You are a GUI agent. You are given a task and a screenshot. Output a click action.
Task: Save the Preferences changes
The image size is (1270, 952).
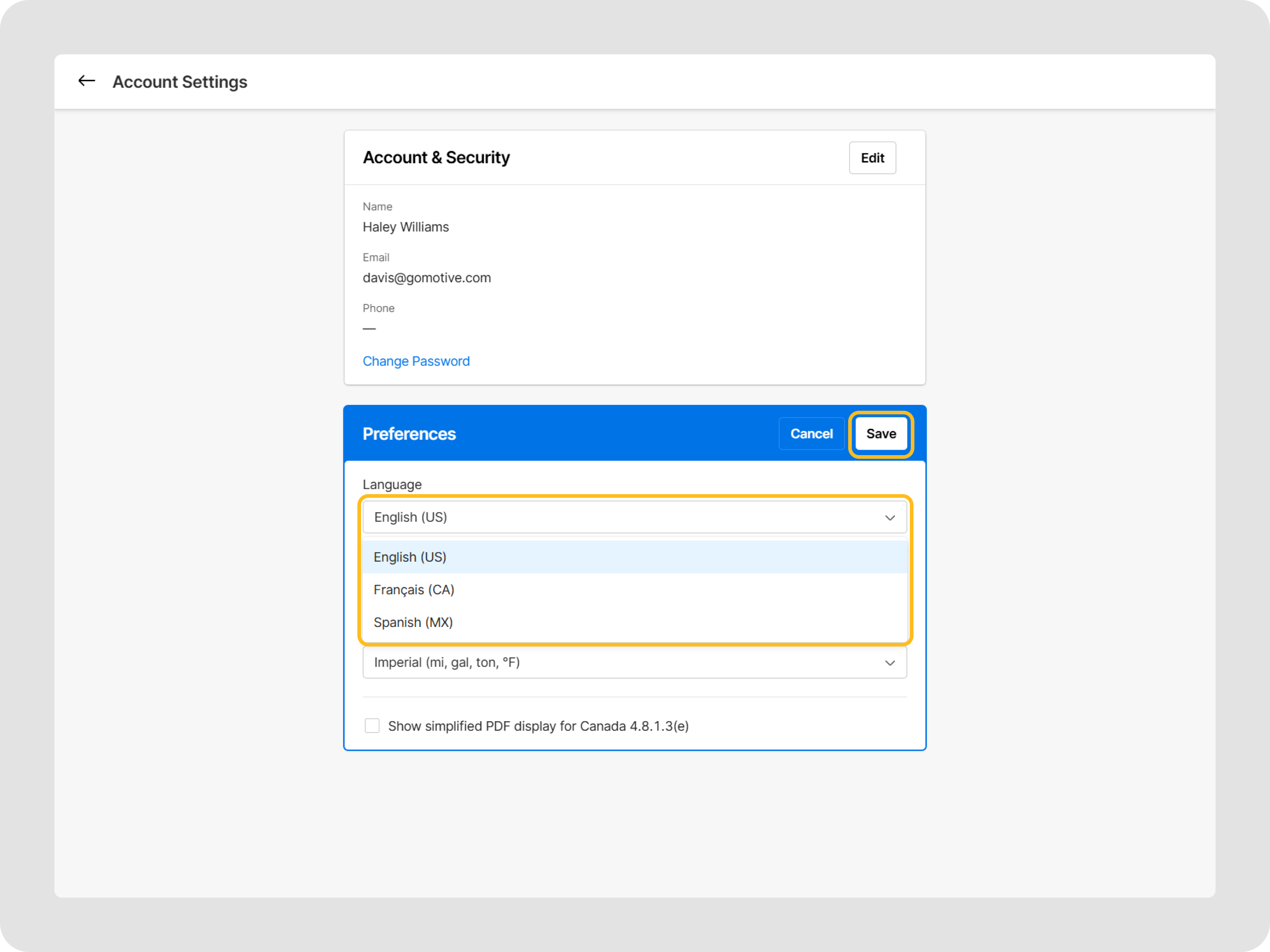881,434
